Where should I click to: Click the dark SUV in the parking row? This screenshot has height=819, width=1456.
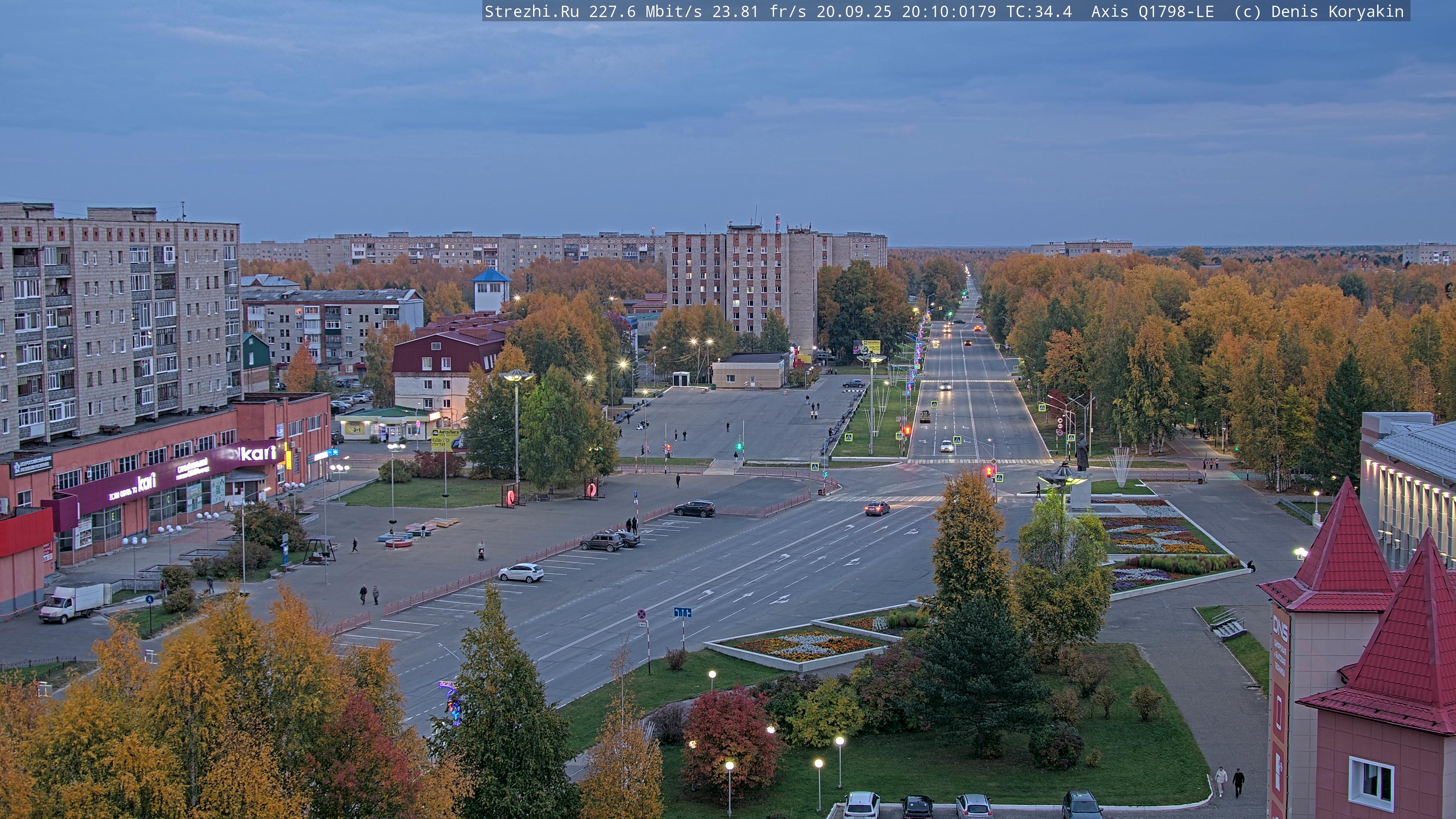[x=695, y=509]
